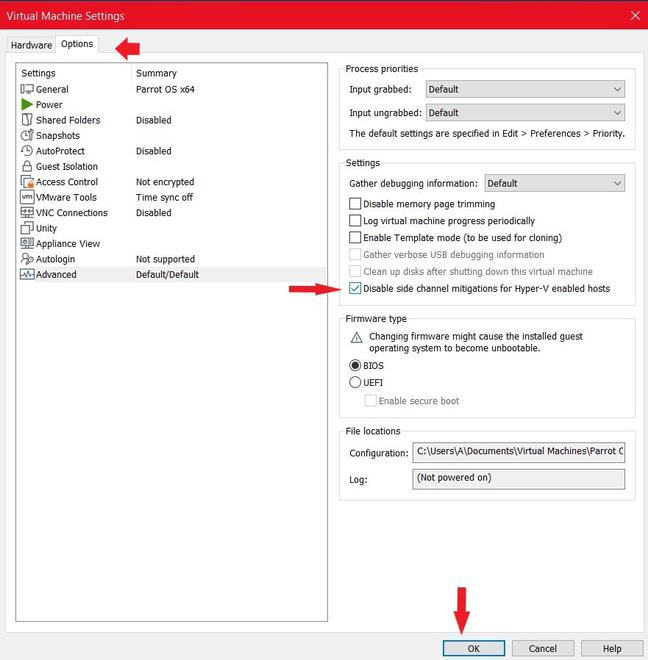Image resolution: width=648 pixels, height=660 pixels.
Task: Select Snapshots row label
Action: 58,136
